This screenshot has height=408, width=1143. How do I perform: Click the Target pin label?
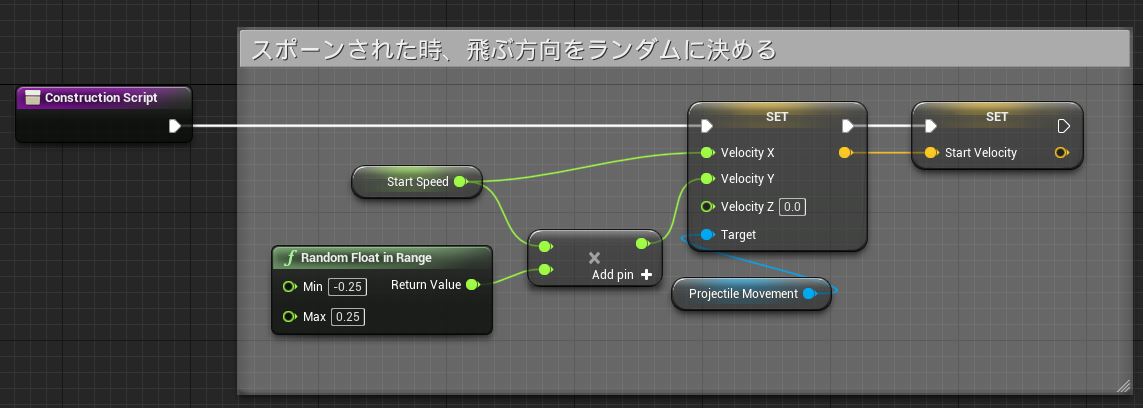click(x=738, y=235)
